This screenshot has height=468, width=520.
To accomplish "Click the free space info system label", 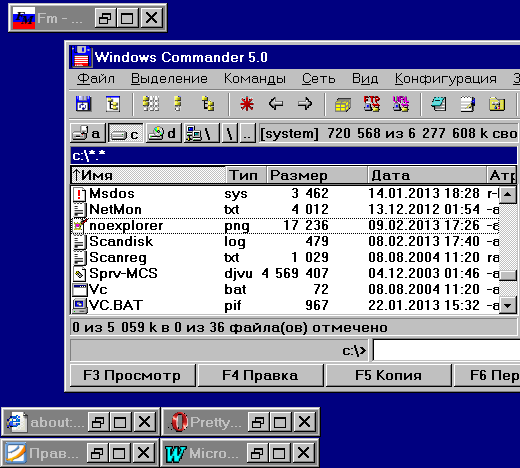I will point(388,134).
